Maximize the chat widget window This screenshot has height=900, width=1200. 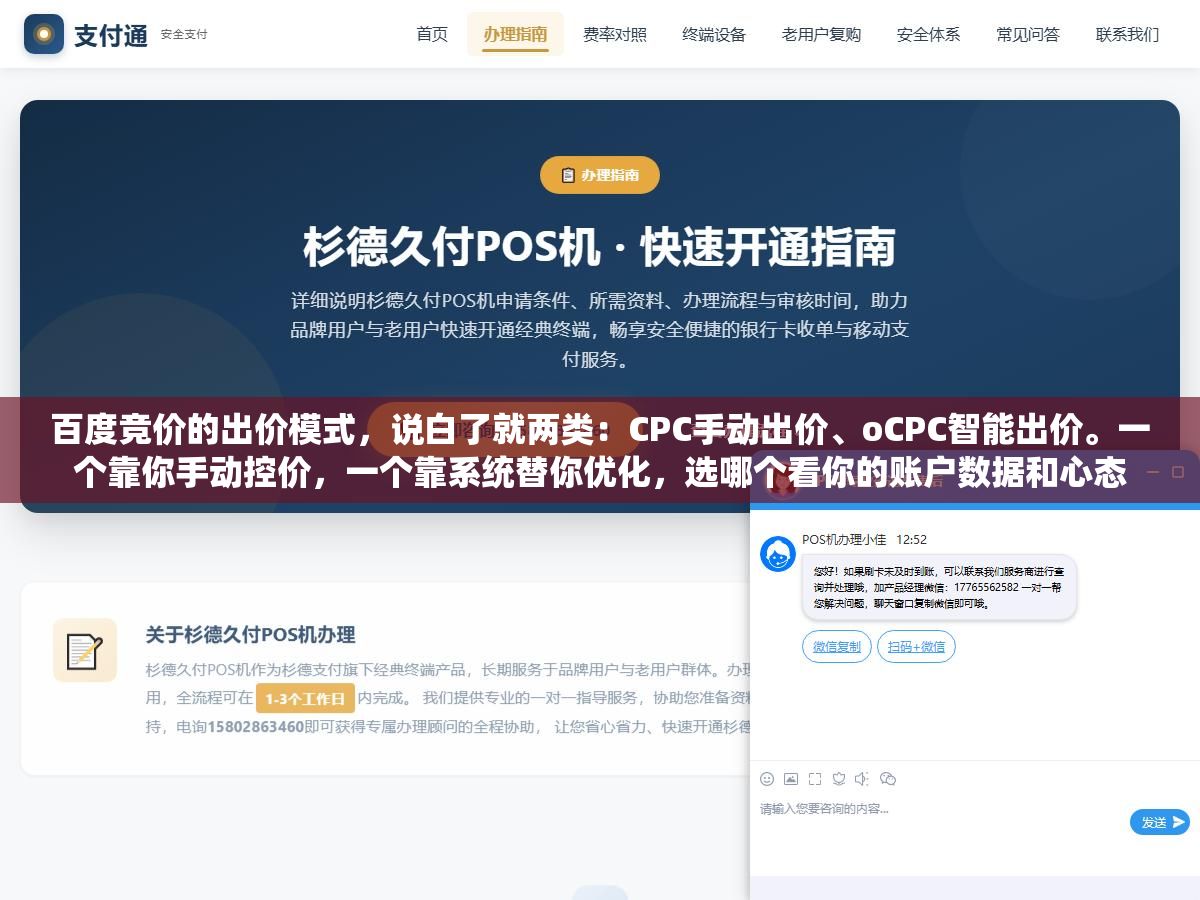(1177, 472)
